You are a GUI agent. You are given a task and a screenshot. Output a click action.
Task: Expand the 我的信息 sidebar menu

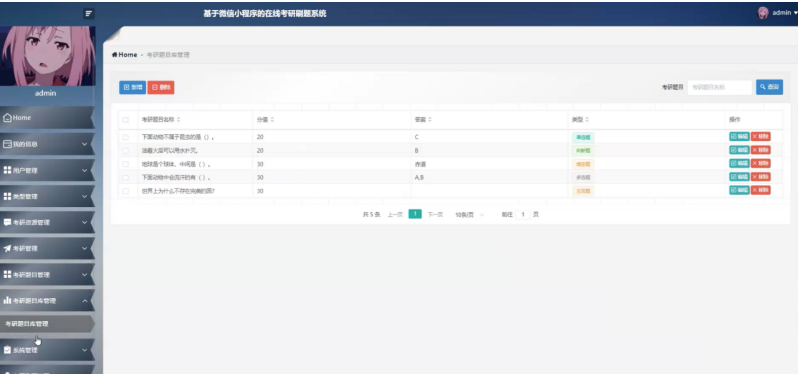[47, 144]
